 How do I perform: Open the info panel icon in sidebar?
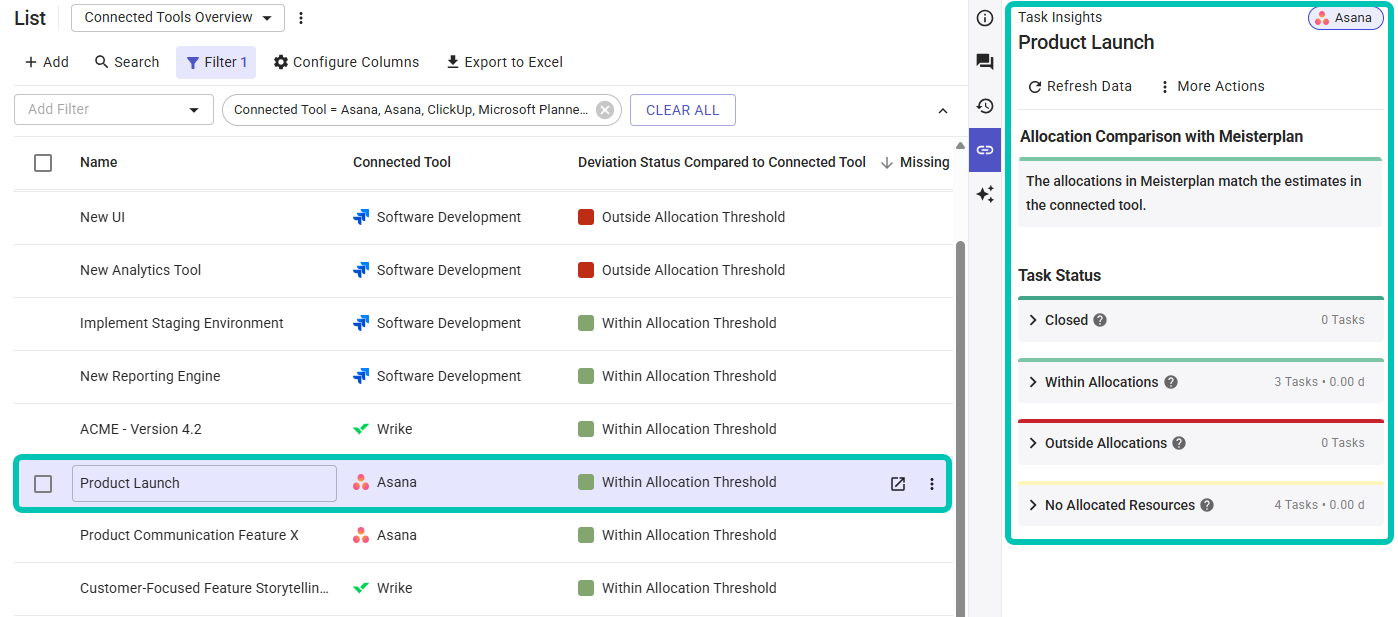tap(985, 18)
